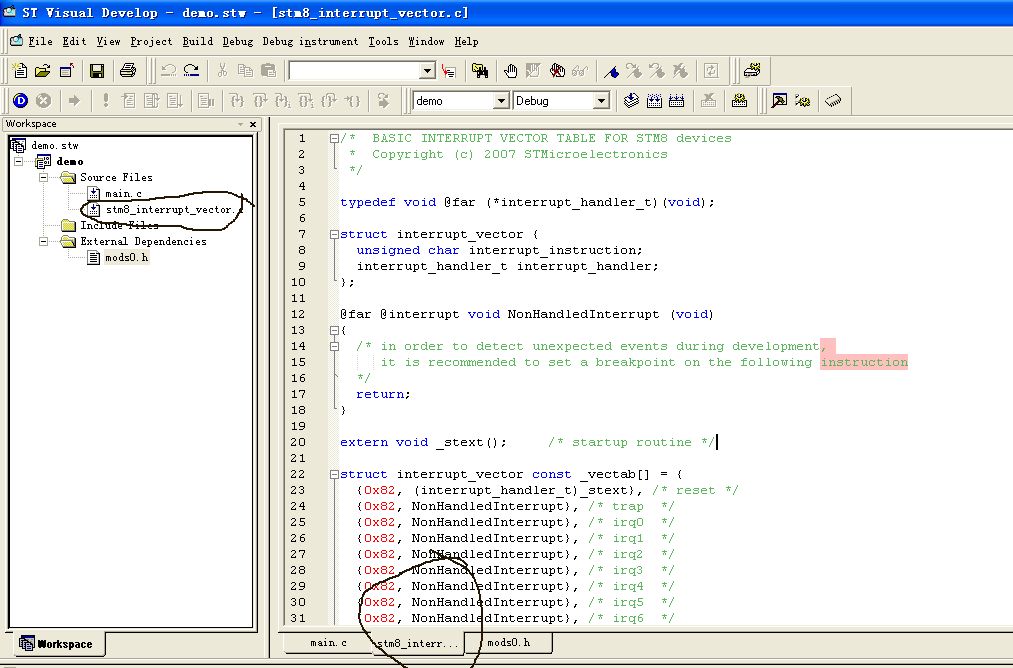The width and height of the screenshot is (1013, 668).
Task: Collapse the External Dependencies folder
Action: (43, 241)
